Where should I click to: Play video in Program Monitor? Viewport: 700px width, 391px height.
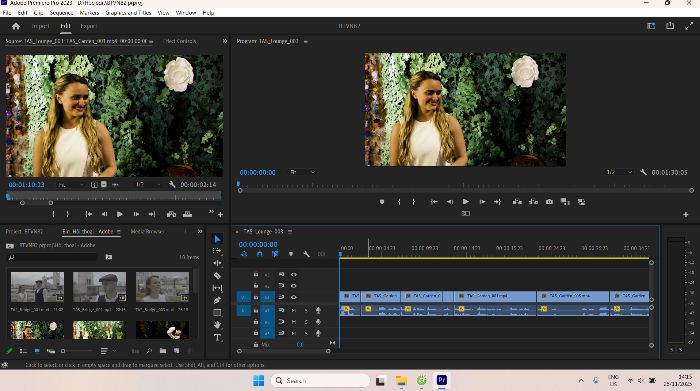466,202
